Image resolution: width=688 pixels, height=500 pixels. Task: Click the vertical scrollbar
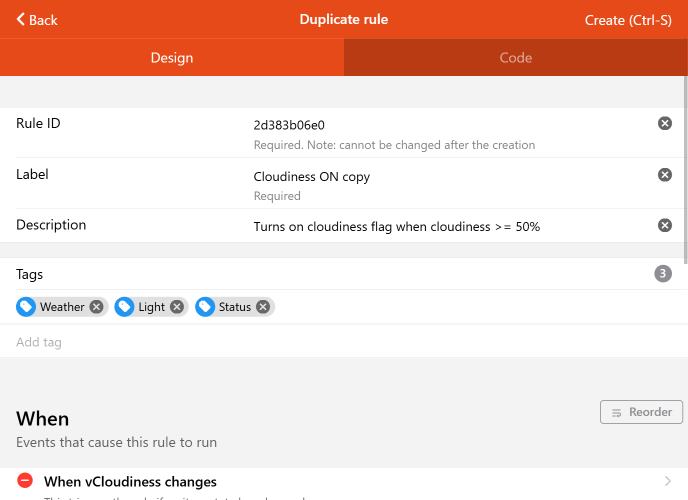tap(685, 180)
